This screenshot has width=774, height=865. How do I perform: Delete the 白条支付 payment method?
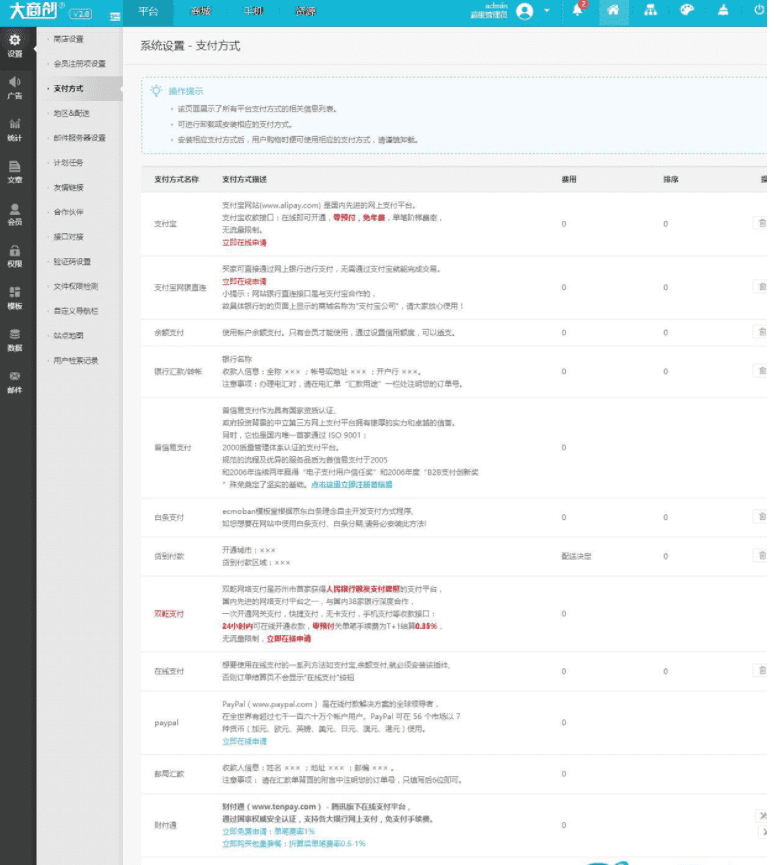[x=761, y=517]
